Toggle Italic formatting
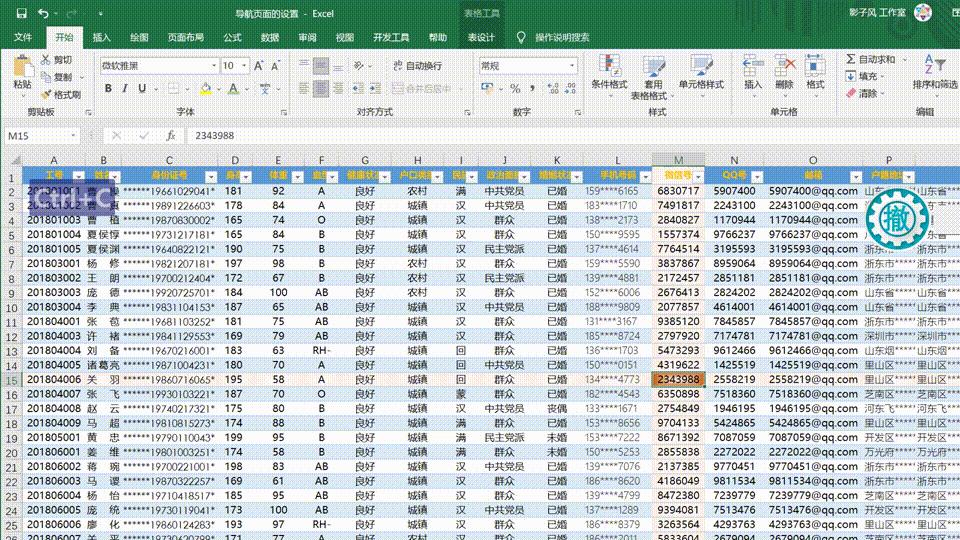 pos(126,89)
